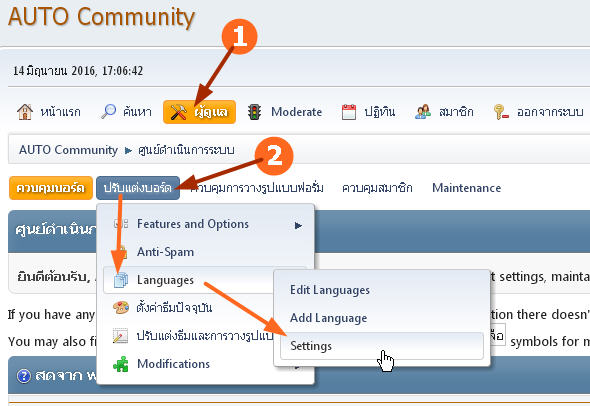Viewport: 590px width, 406px height.
Task: Click AUTO Community site title
Action: pyautogui.click(x=101, y=17)
